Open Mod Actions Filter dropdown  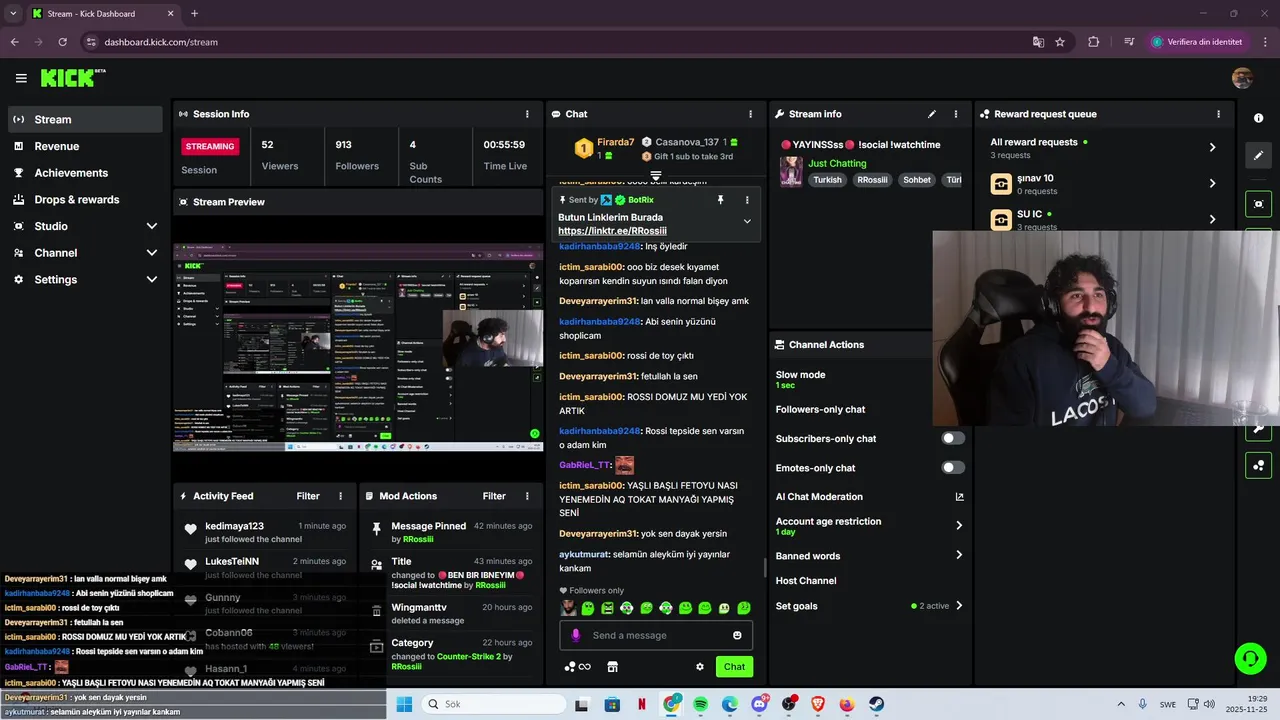[494, 496]
